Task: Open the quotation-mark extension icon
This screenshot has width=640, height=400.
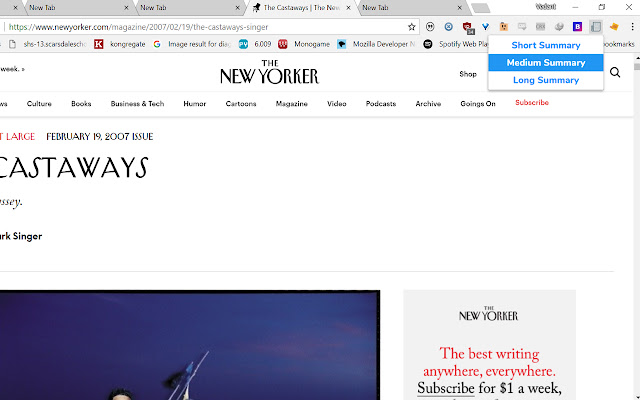Action: [x=430, y=27]
